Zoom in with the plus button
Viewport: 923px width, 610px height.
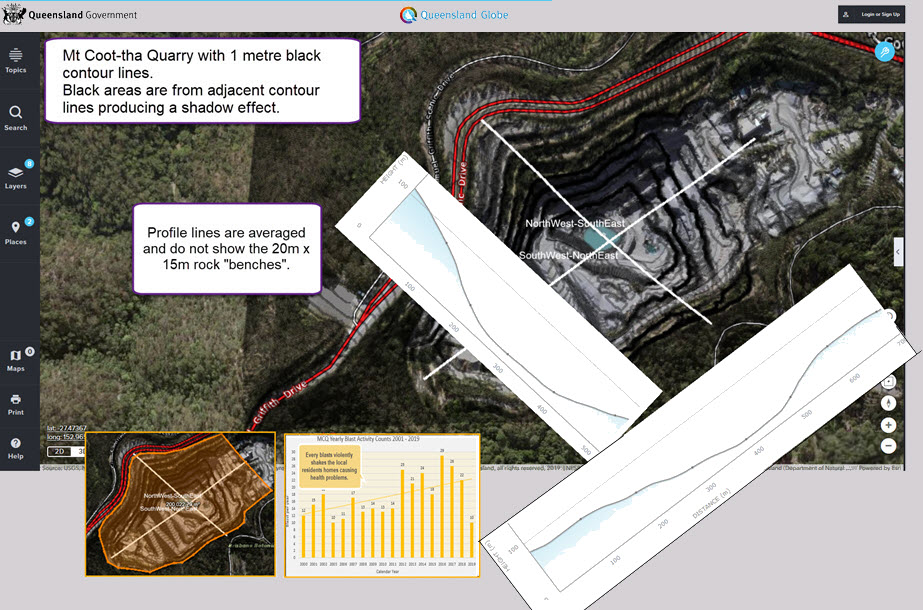click(x=888, y=425)
